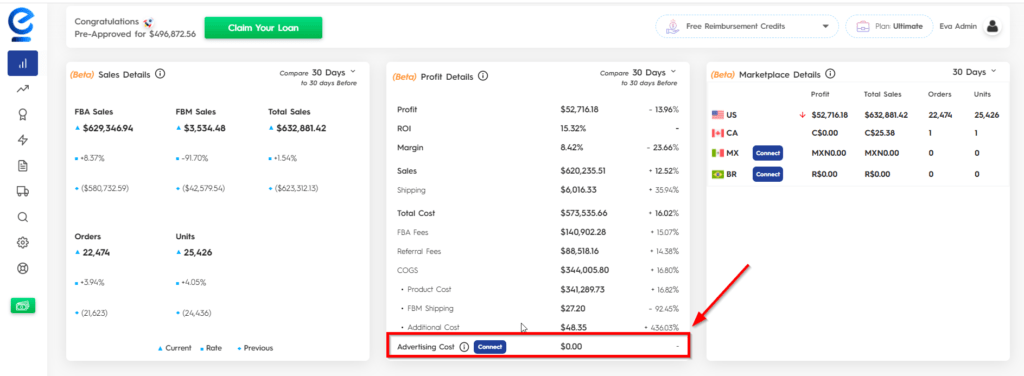Viewport: 1024px width, 376px height.
Task: Click the Marketplace Details info icon
Action: click(830, 74)
